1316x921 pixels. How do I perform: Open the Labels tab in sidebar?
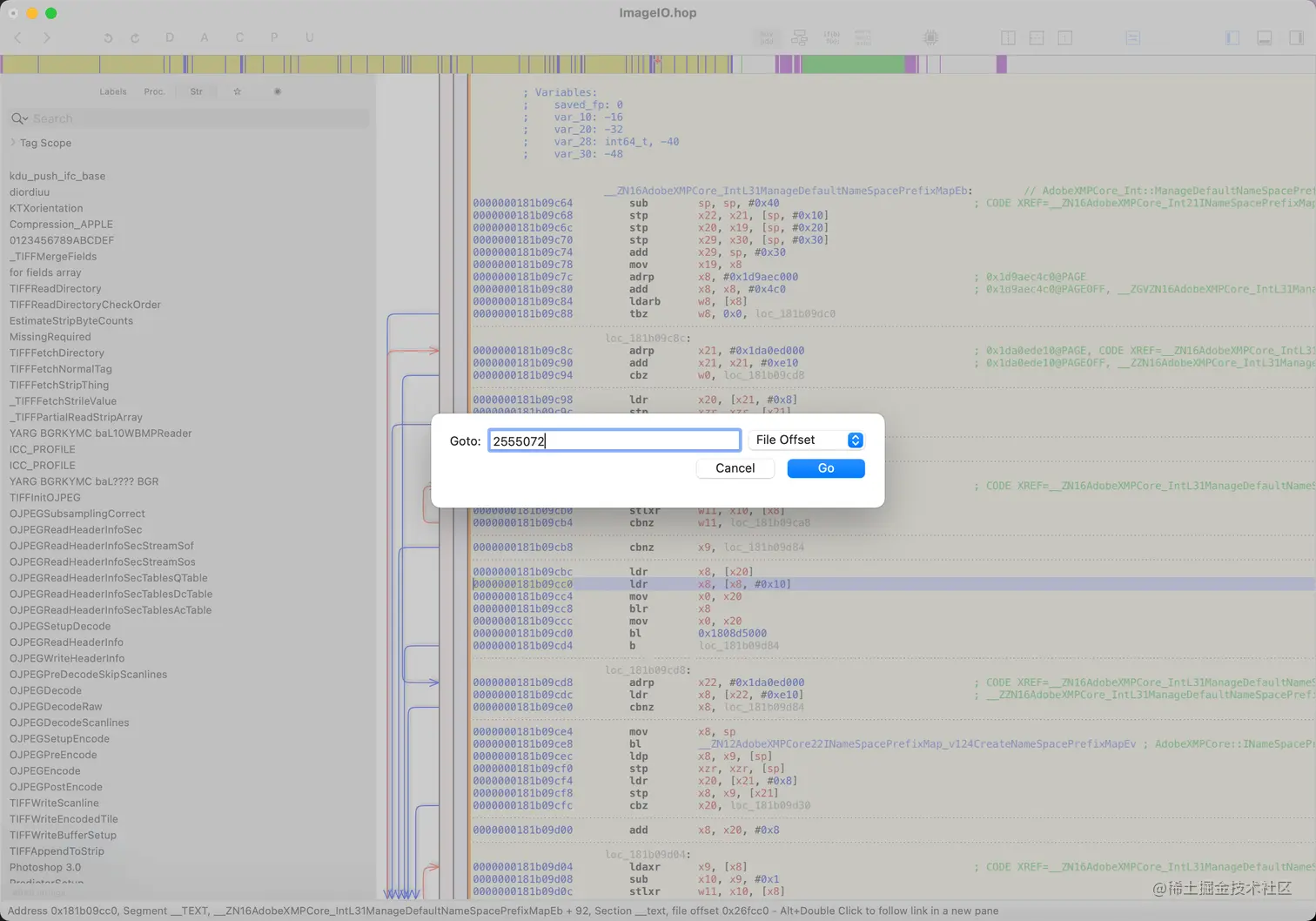(x=113, y=91)
